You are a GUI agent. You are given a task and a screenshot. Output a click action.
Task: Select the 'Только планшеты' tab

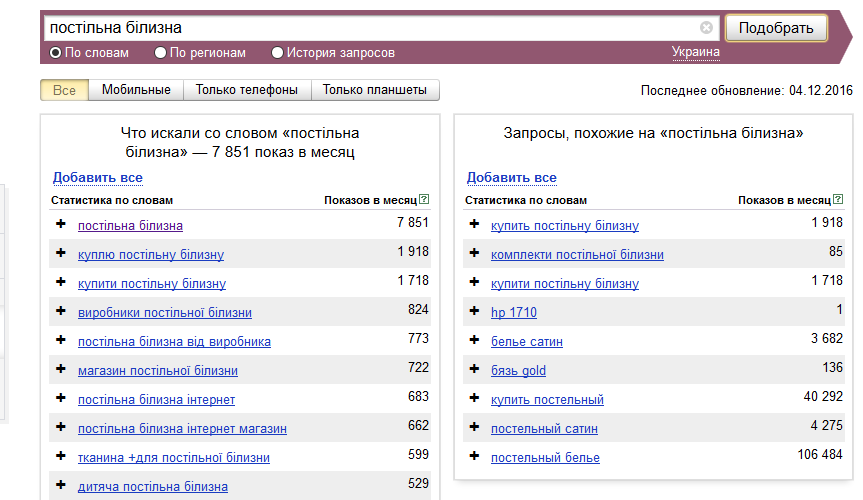(x=375, y=90)
